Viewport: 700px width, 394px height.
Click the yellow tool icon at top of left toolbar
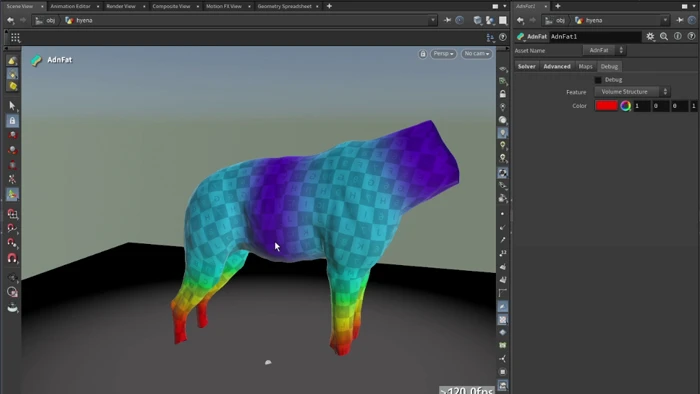tap(12, 61)
